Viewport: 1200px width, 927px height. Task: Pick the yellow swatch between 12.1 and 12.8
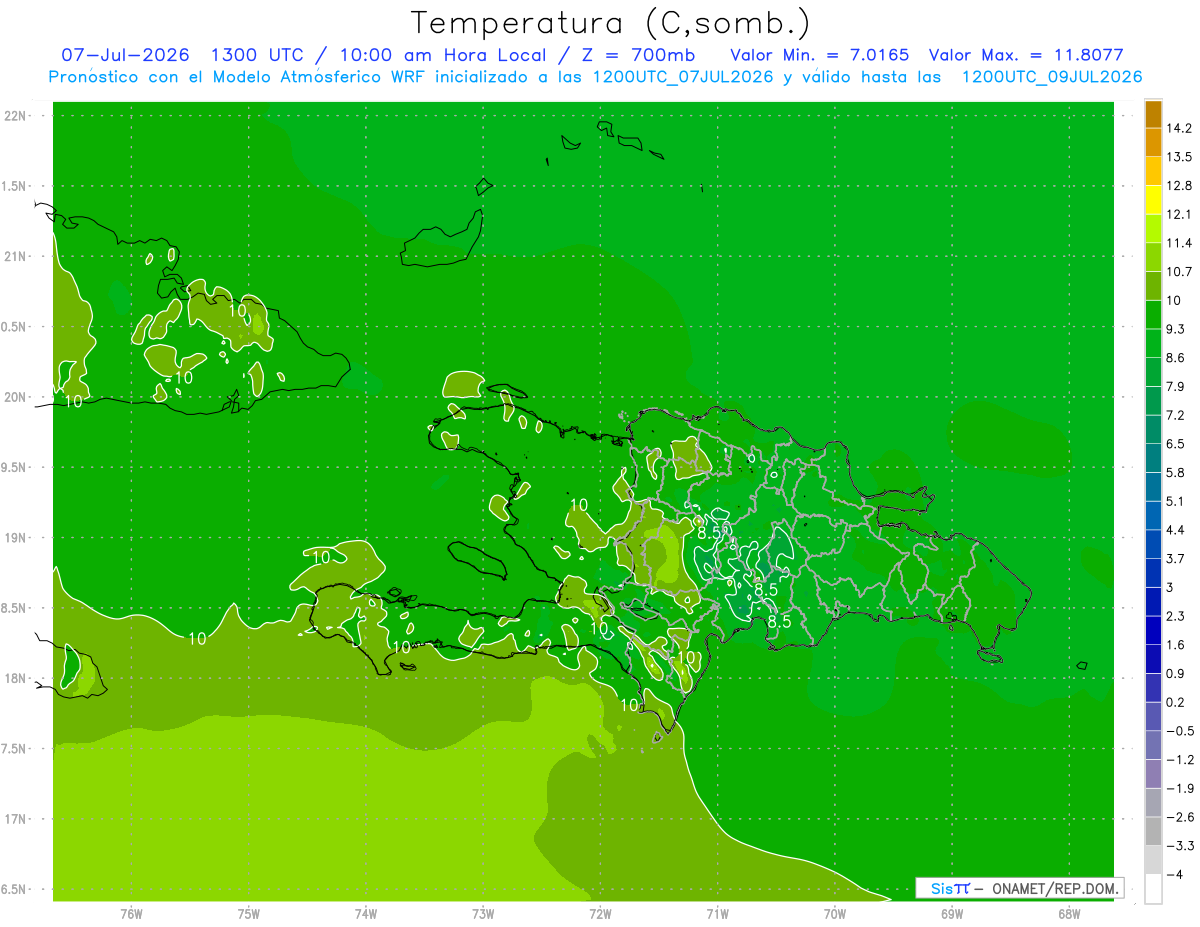(x=1153, y=200)
